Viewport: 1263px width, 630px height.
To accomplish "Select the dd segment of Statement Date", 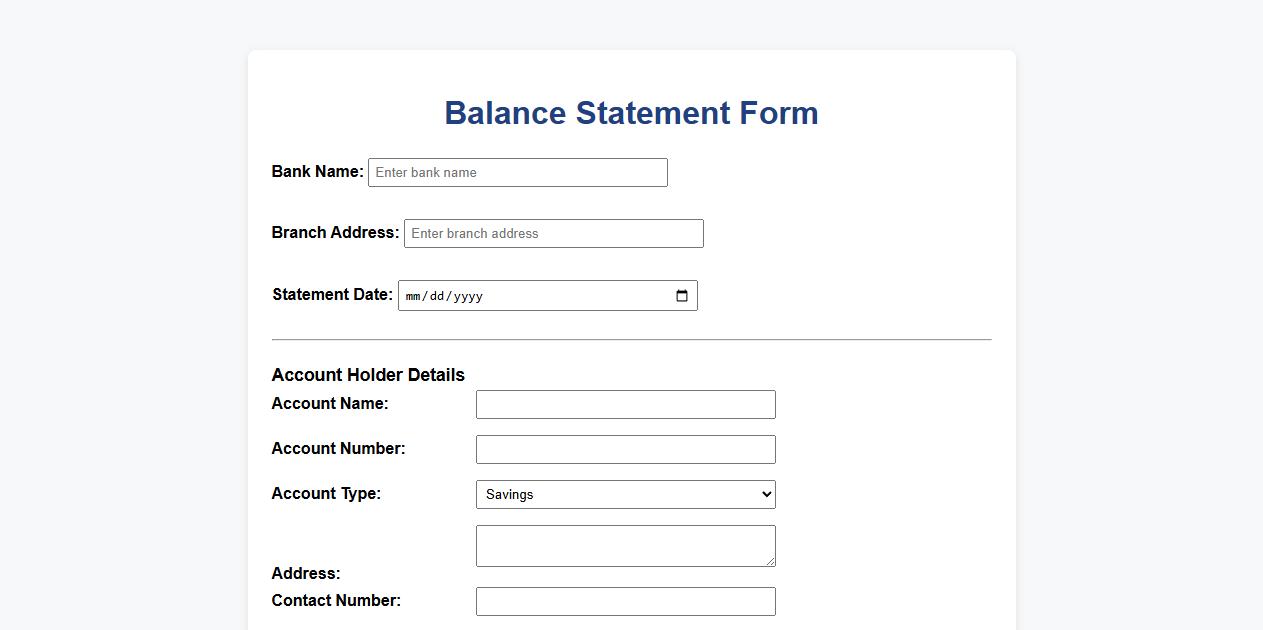I will click(438, 295).
